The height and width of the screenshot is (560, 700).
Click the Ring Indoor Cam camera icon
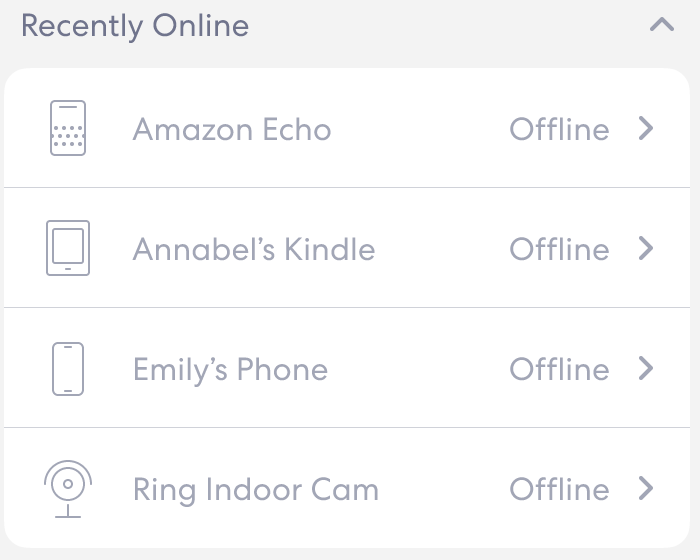[68, 488]
